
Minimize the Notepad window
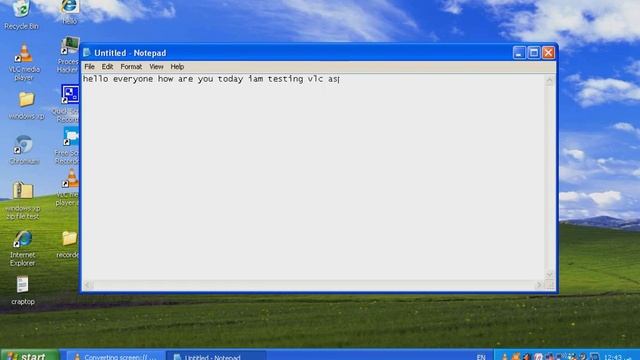click(519, 53)
